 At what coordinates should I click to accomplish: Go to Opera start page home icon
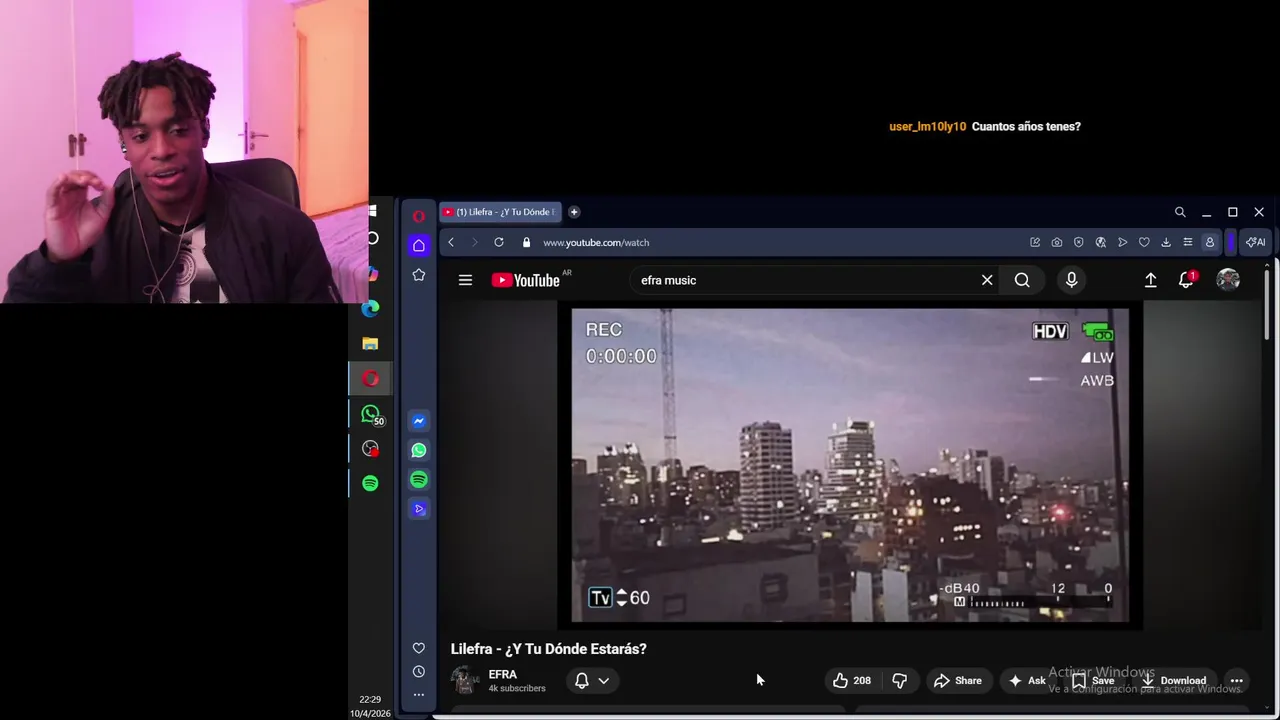pyautogui.click(x=419, y=245)
